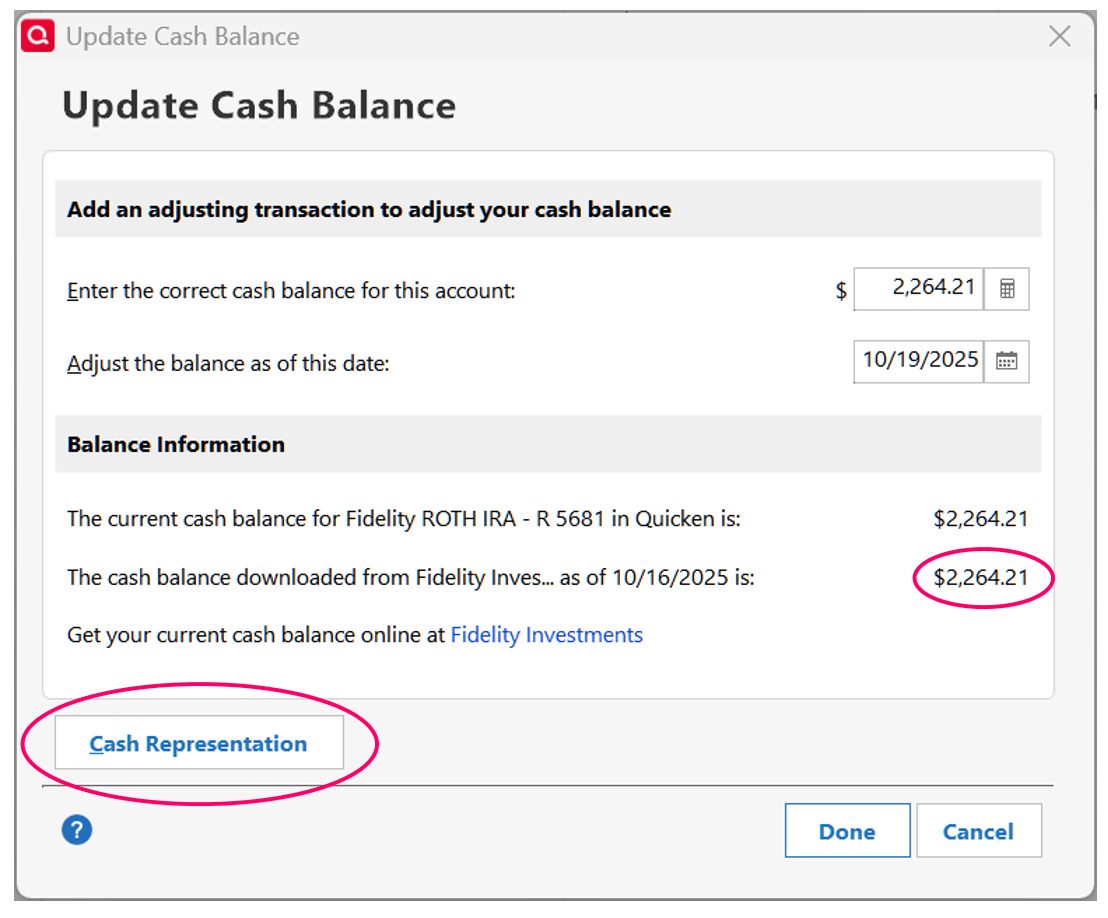The height and width of the screenshot is (918, 1108).
Task: Click the Quicken logo in the title bar
Action: click(39, 37)
